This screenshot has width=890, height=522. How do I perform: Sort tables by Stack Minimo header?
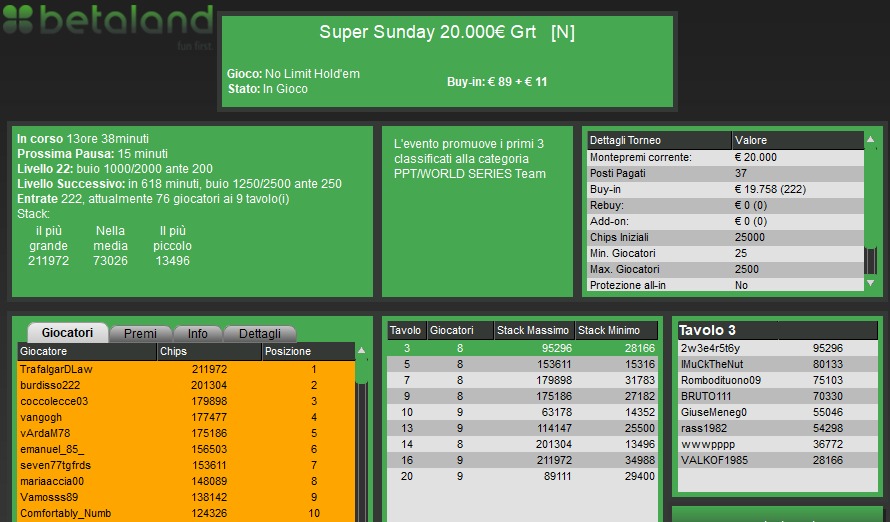click(x=616, y=331)
